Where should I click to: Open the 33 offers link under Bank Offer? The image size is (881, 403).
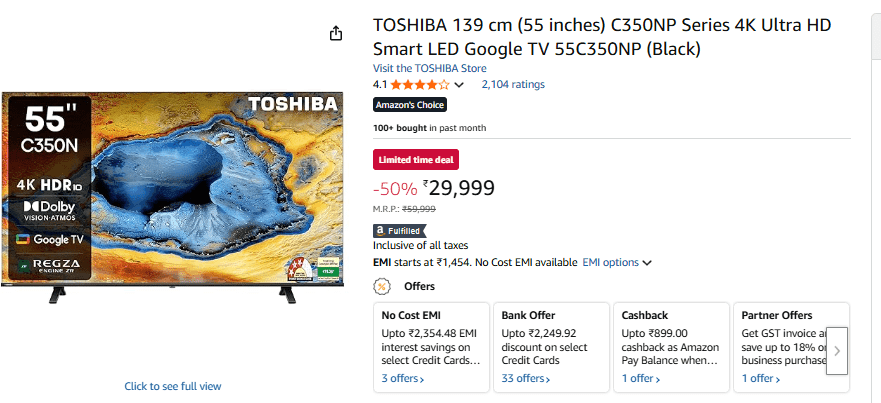526,379
